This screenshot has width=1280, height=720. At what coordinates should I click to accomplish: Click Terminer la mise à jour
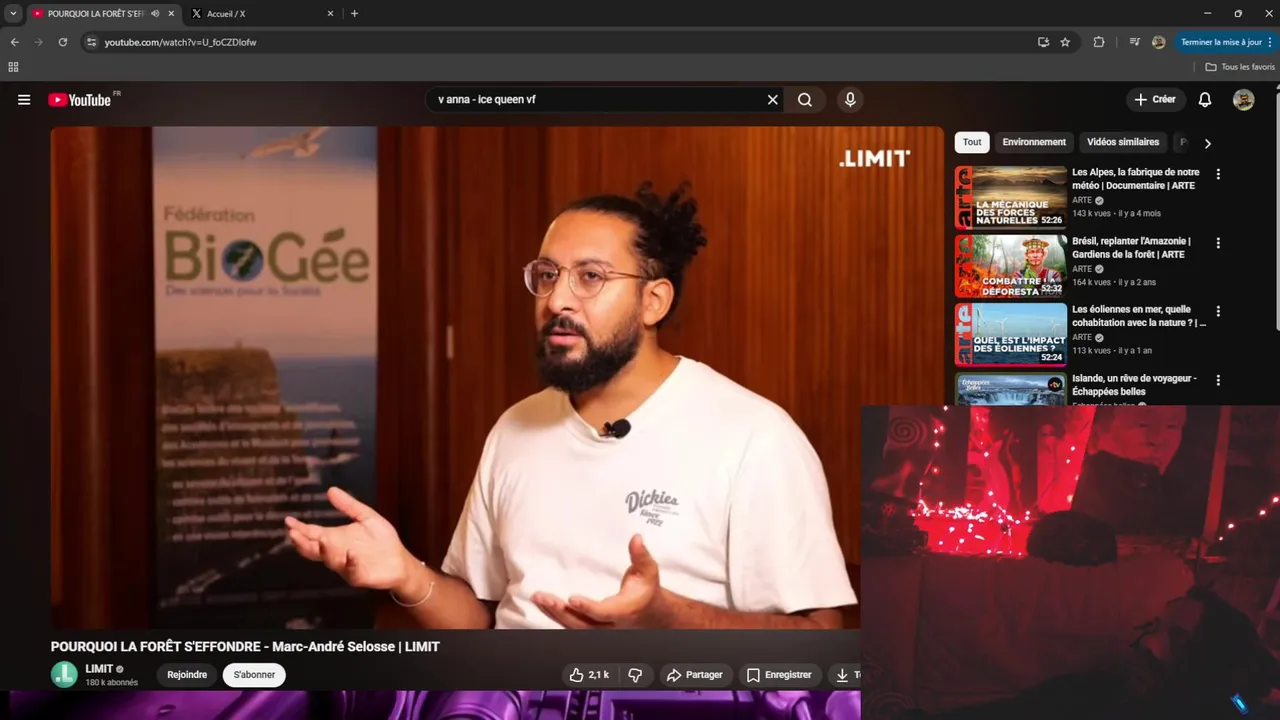pyautogui.click(x=1221, y=42)
